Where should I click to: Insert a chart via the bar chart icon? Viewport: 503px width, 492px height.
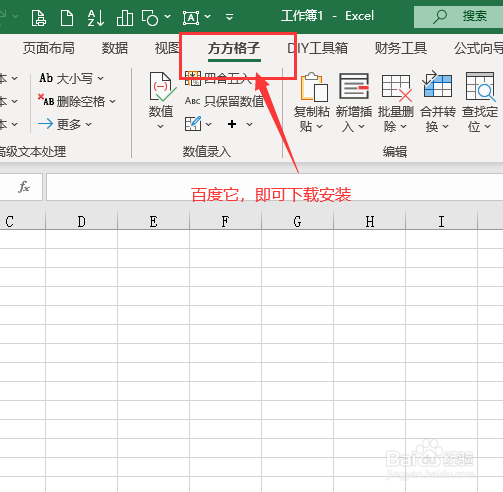(125, 17)
